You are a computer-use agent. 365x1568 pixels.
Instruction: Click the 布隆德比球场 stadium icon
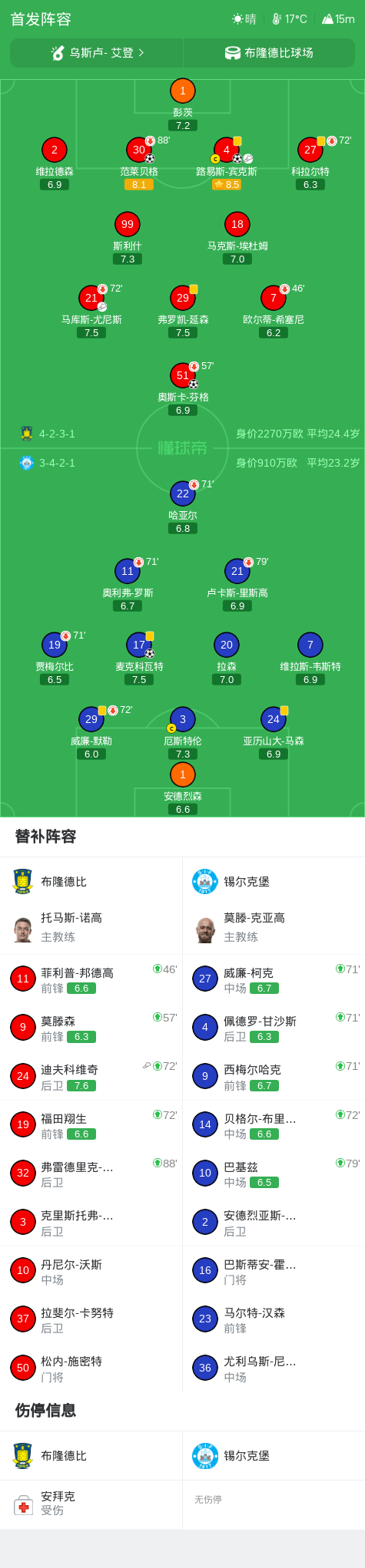pyautogui.click(x=233, y=53)
